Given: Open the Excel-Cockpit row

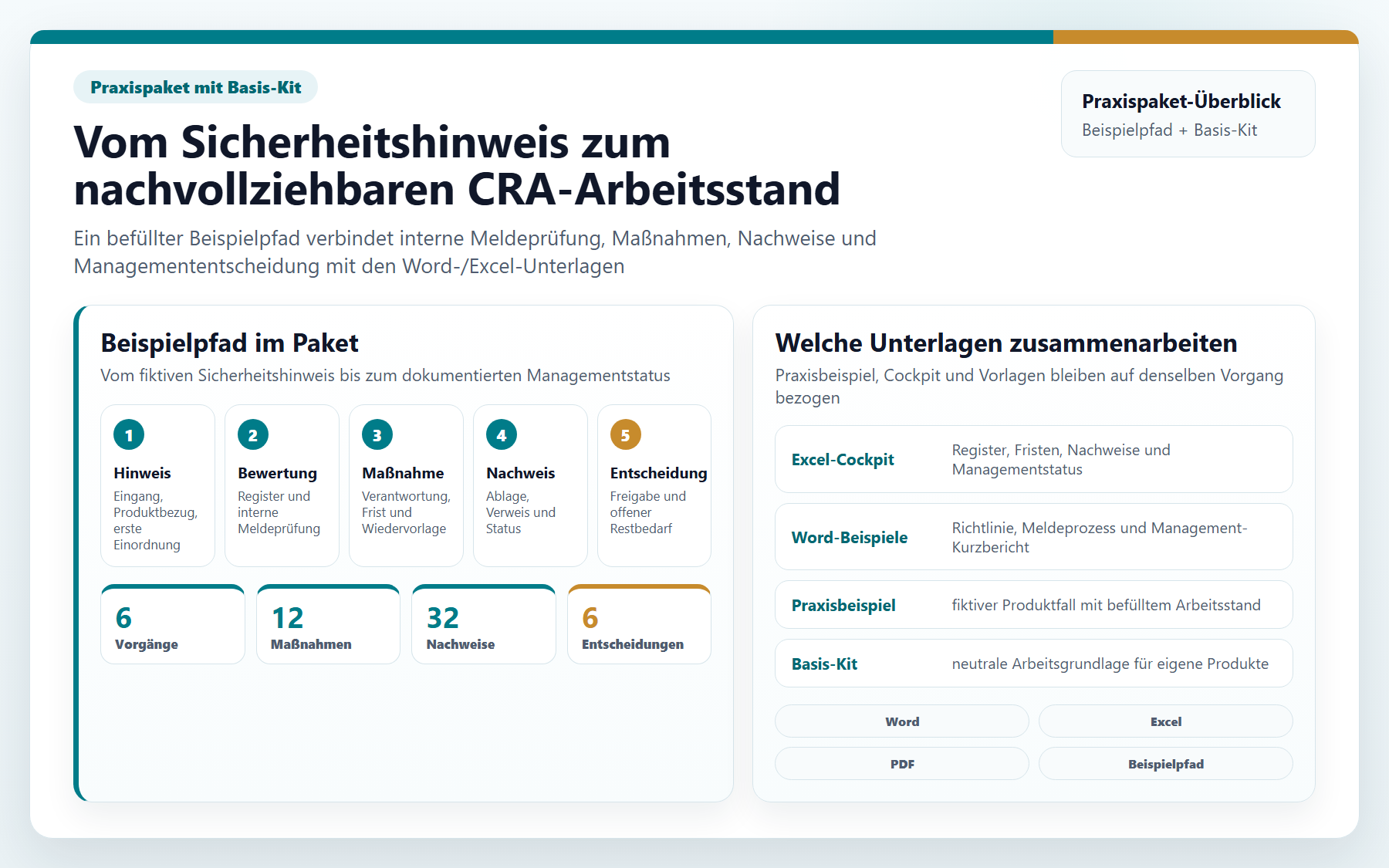Looking at the screenshot, I should point(1034,460).
